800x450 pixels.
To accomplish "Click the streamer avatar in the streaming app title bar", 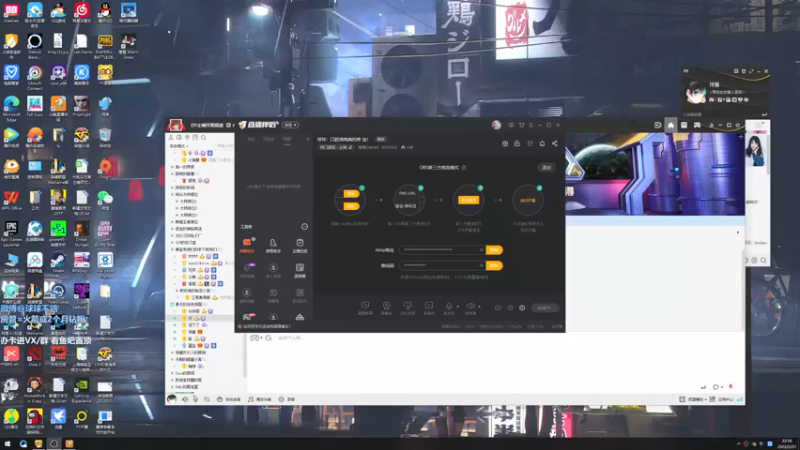I will (x=496, y=125).
